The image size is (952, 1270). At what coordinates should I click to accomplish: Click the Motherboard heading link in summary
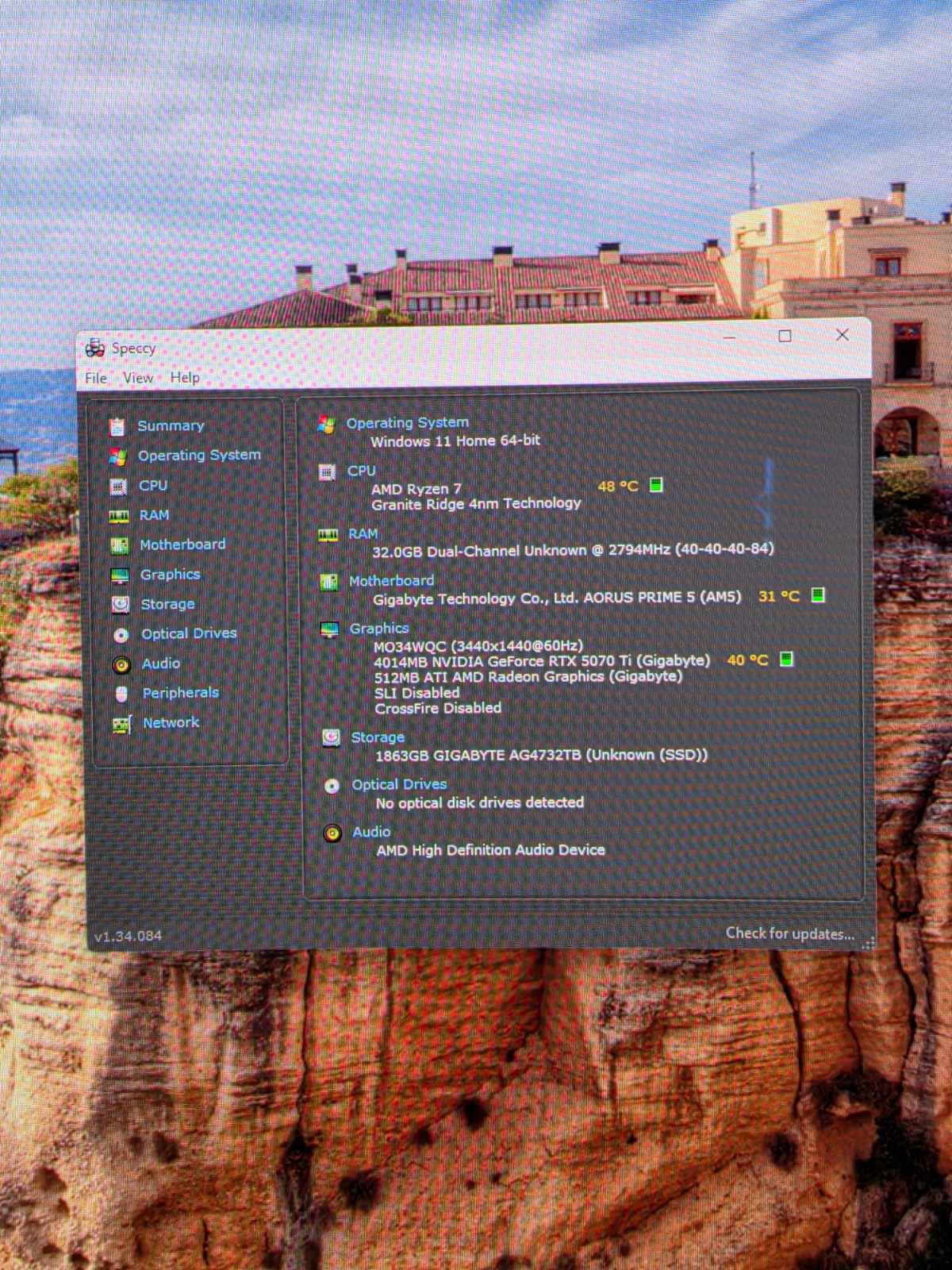point(391,581)
